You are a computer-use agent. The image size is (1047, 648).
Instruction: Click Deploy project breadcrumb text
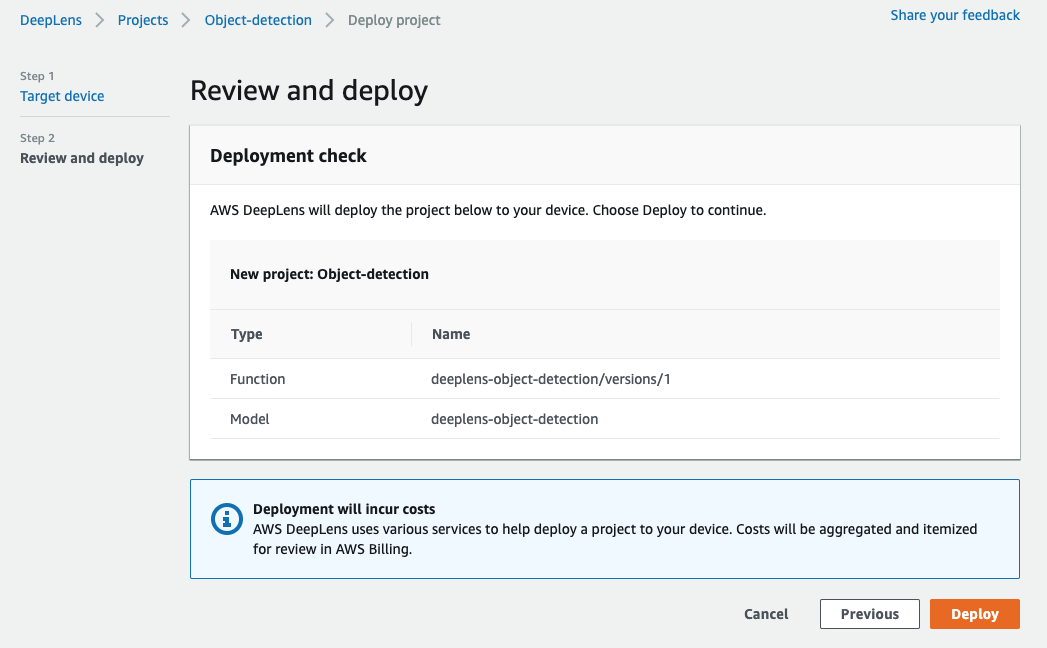(x=394, y=20)
